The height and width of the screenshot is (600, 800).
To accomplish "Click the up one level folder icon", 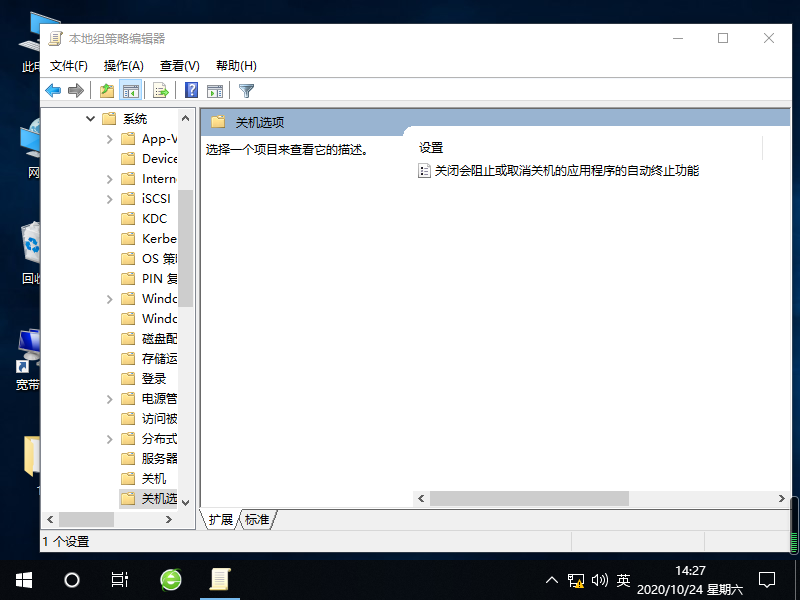I will point(106,90).
